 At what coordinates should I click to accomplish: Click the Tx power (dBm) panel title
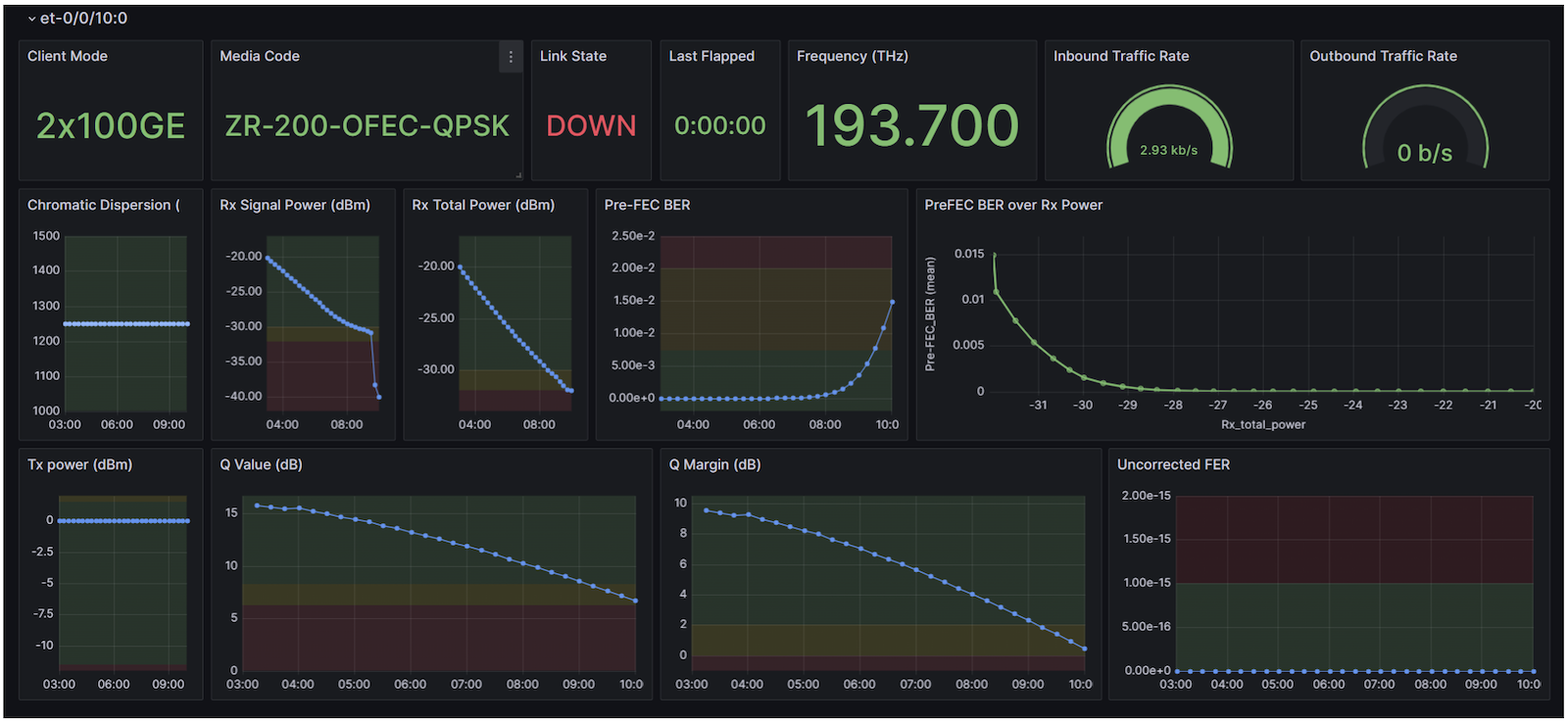point(79,464)
